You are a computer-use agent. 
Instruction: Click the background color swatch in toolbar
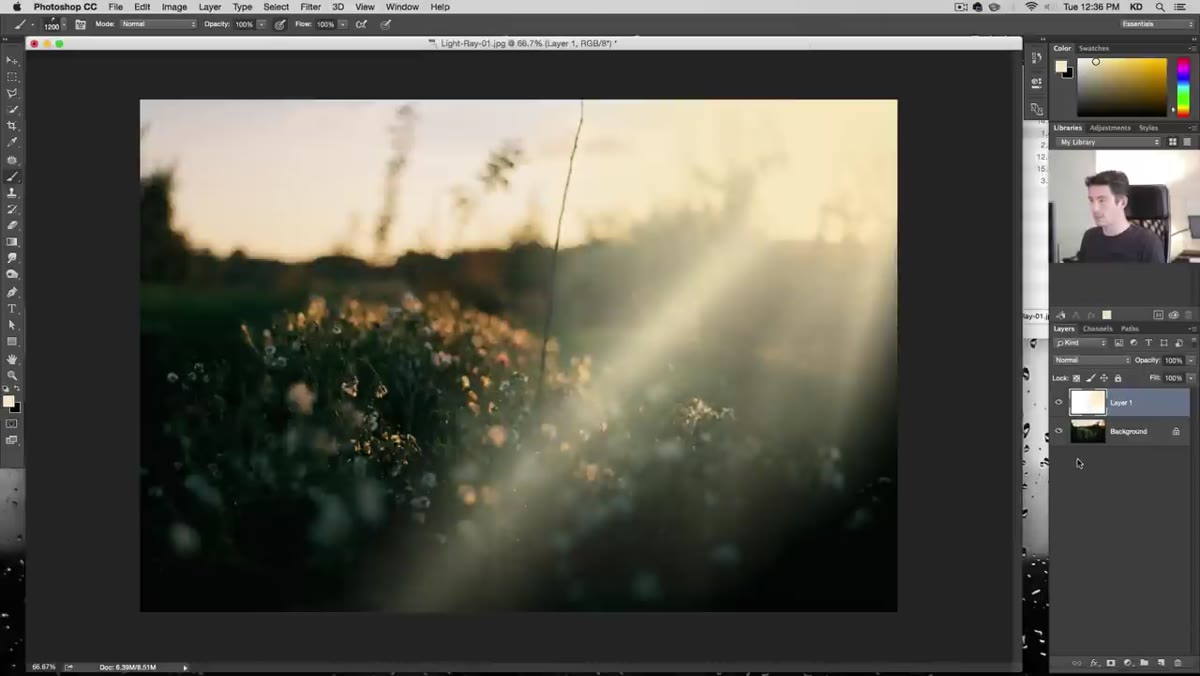pyautogui.click(x=15, y=408)
